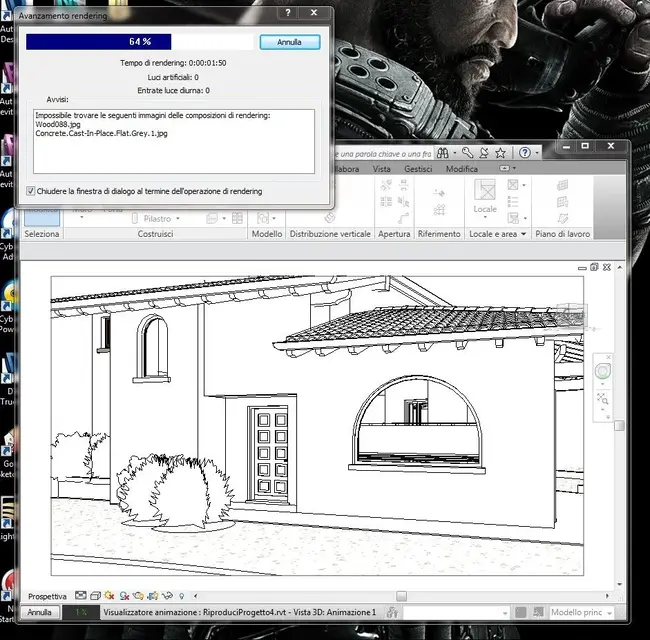
Task: Click the Set work plane icon
Action: [x=562, y=185]
